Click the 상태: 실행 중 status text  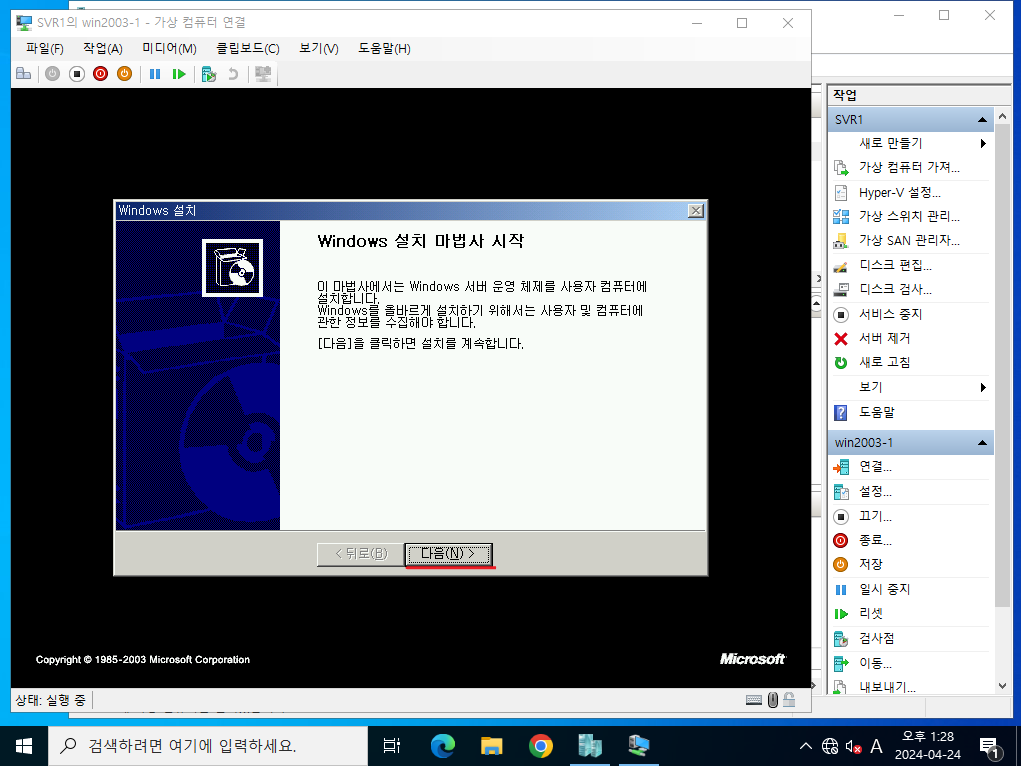pyautogui.click(x=50, y=700)
